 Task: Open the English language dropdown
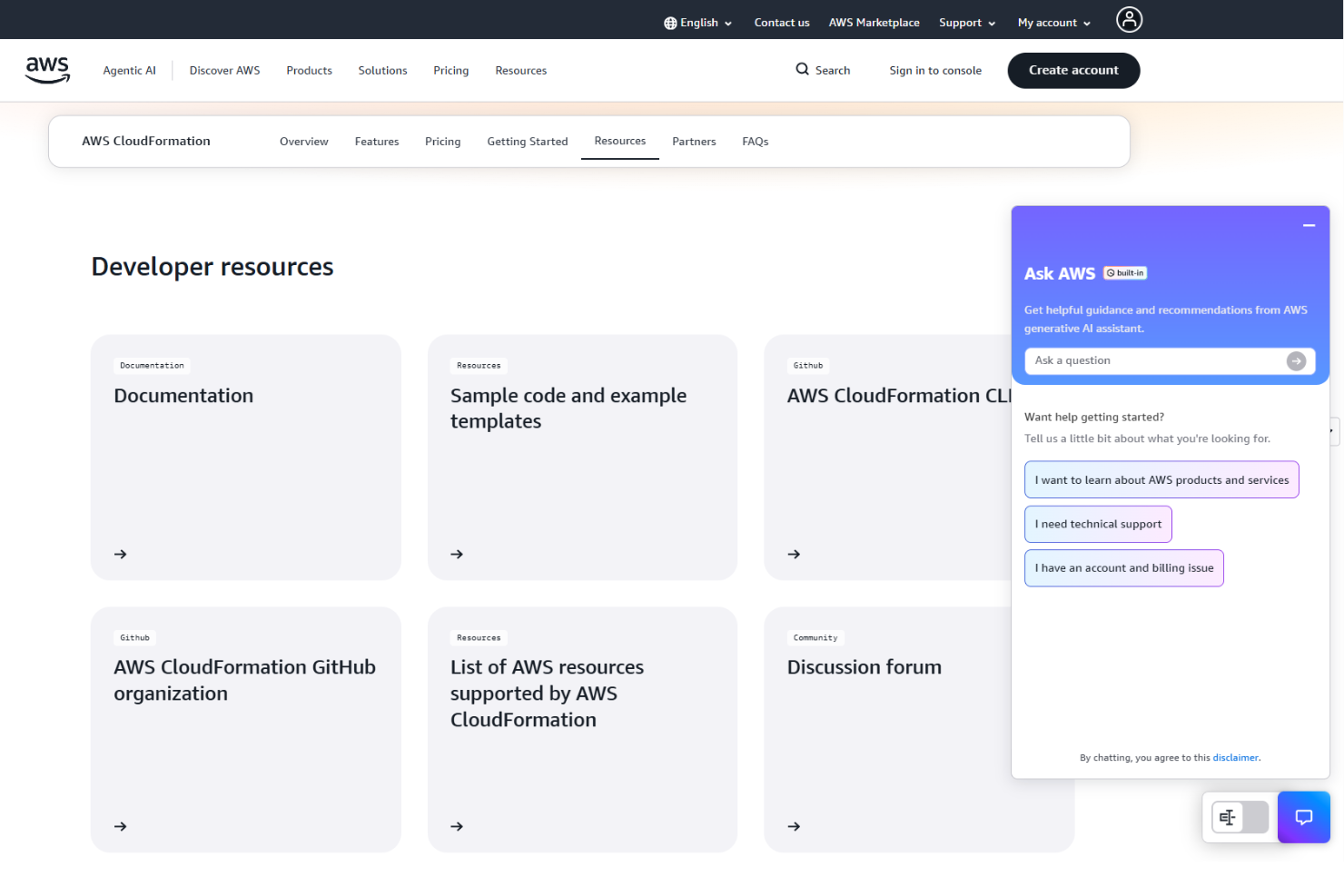698,23
